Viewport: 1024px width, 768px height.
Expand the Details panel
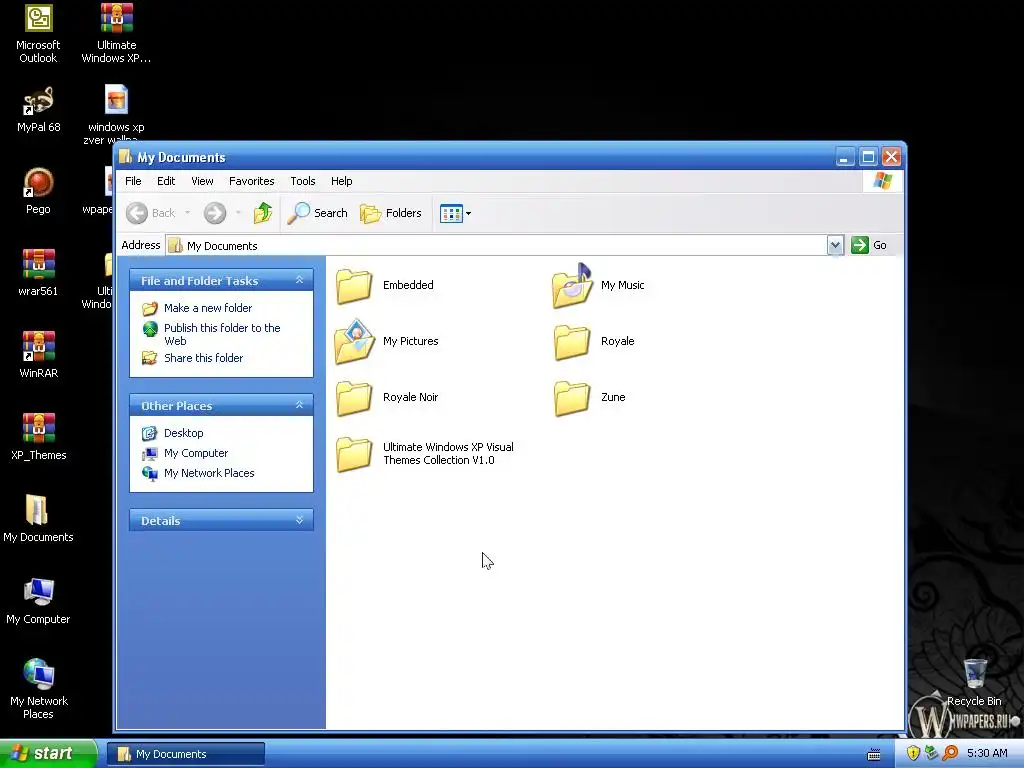point(300,520)
